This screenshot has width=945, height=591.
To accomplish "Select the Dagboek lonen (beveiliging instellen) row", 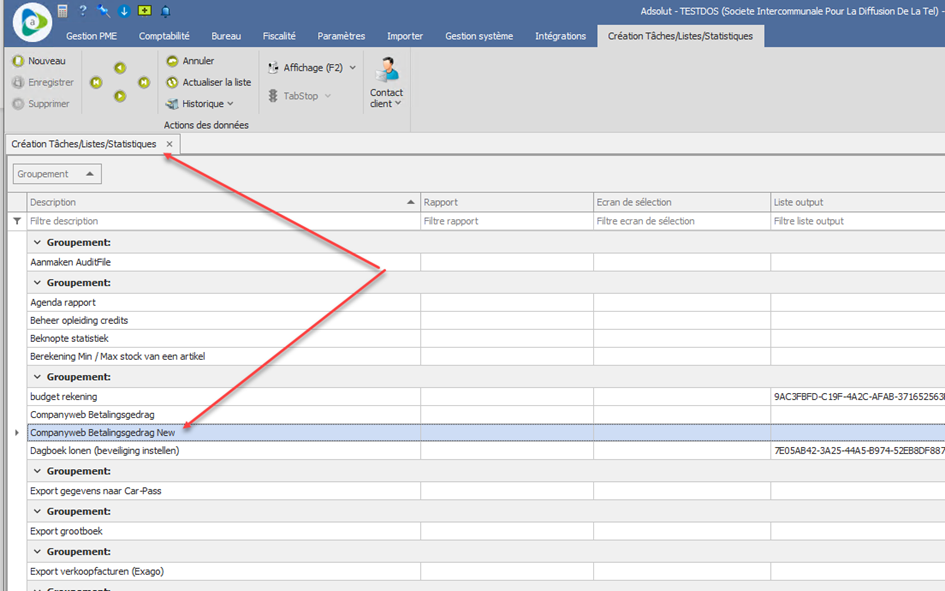I will coord(486,451).
